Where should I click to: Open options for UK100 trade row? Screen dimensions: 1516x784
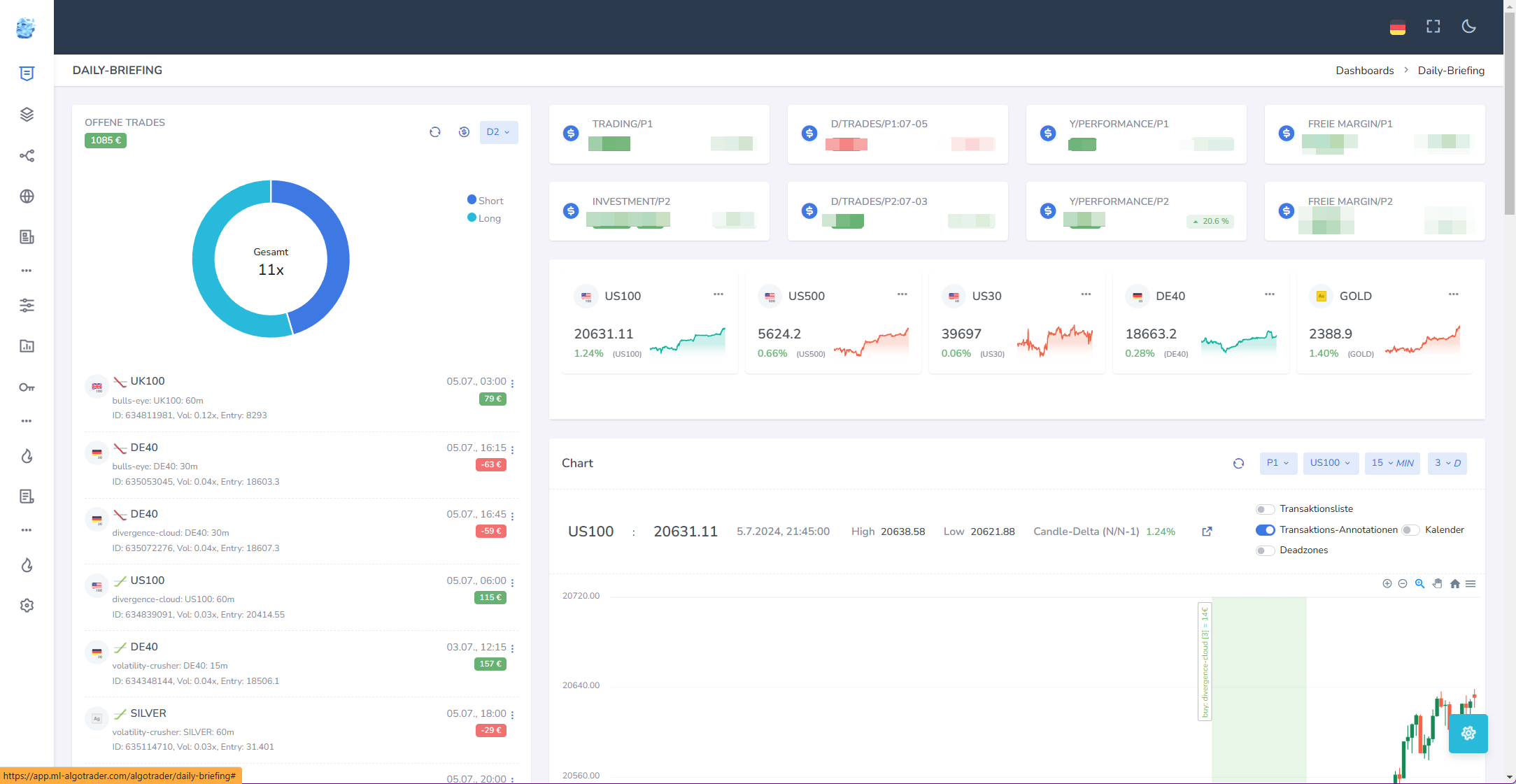513,383
